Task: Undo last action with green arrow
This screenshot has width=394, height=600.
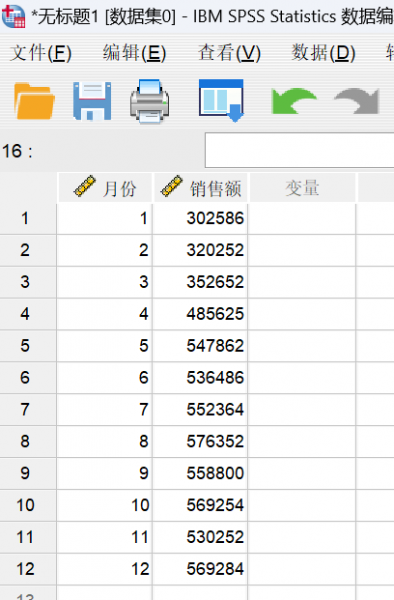Action: (294, 101)
